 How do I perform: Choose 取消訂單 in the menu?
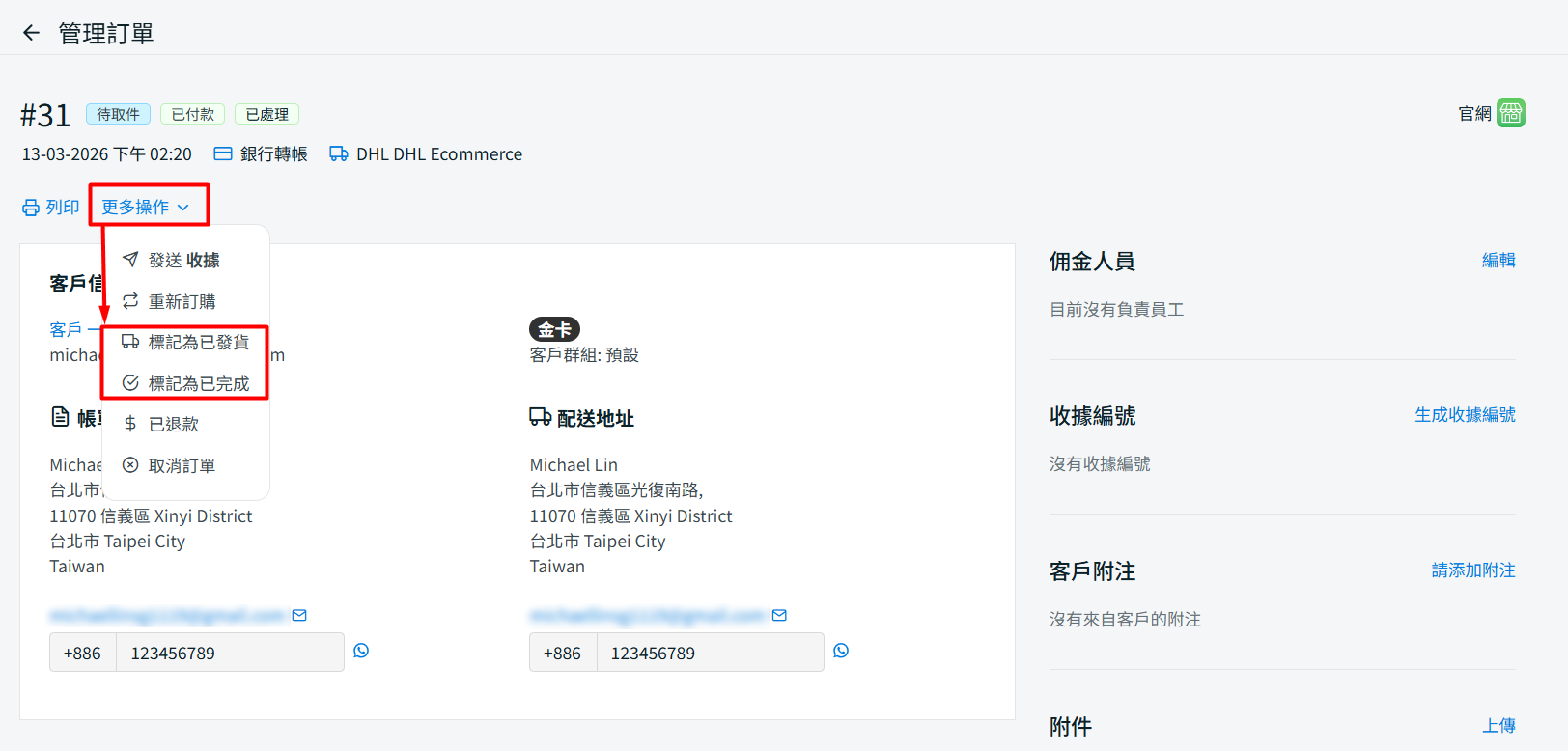coord(182,466)
